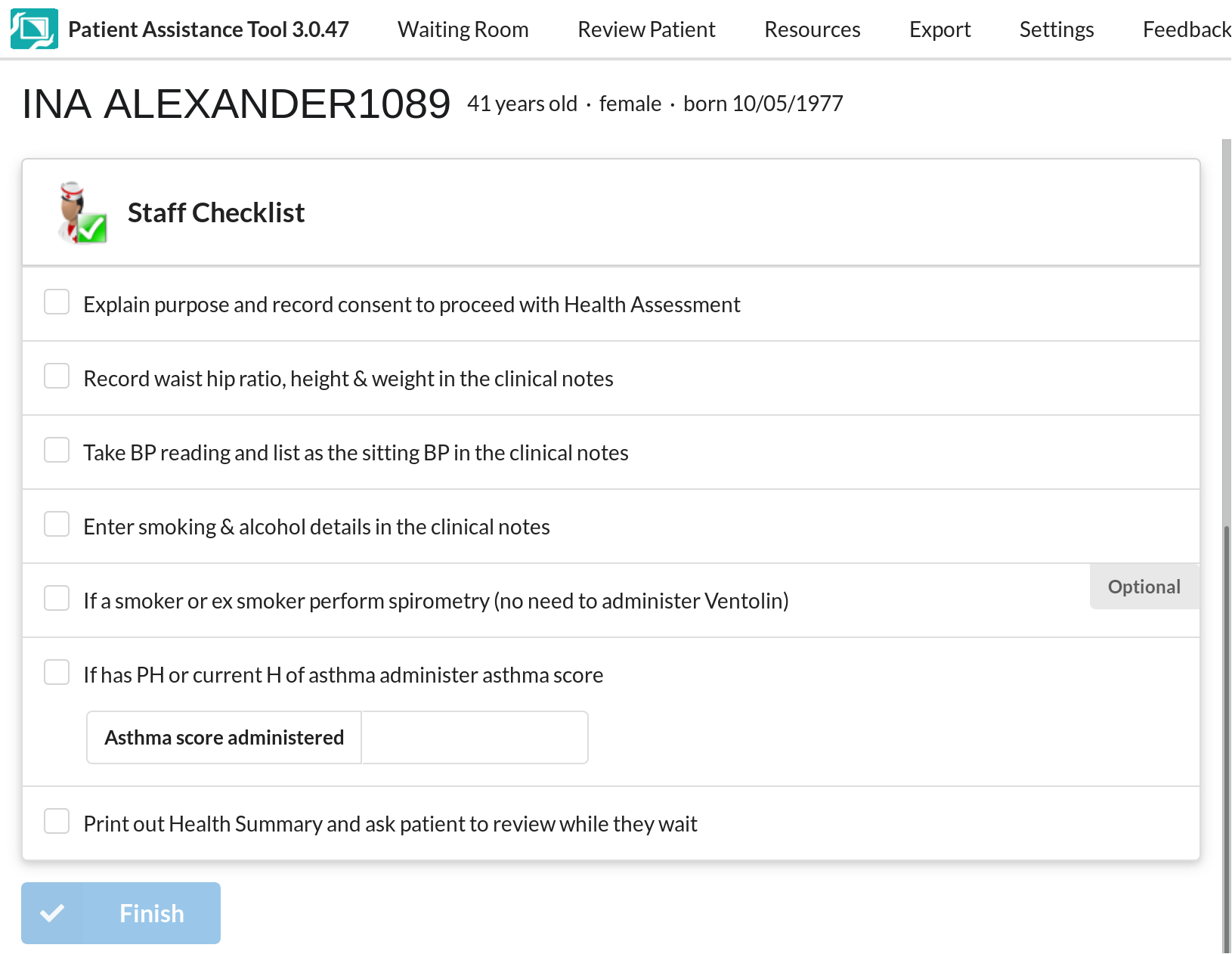Open the Feedback page
Viewport: 1232px width, 954px height.
[x=1186, y=29]
